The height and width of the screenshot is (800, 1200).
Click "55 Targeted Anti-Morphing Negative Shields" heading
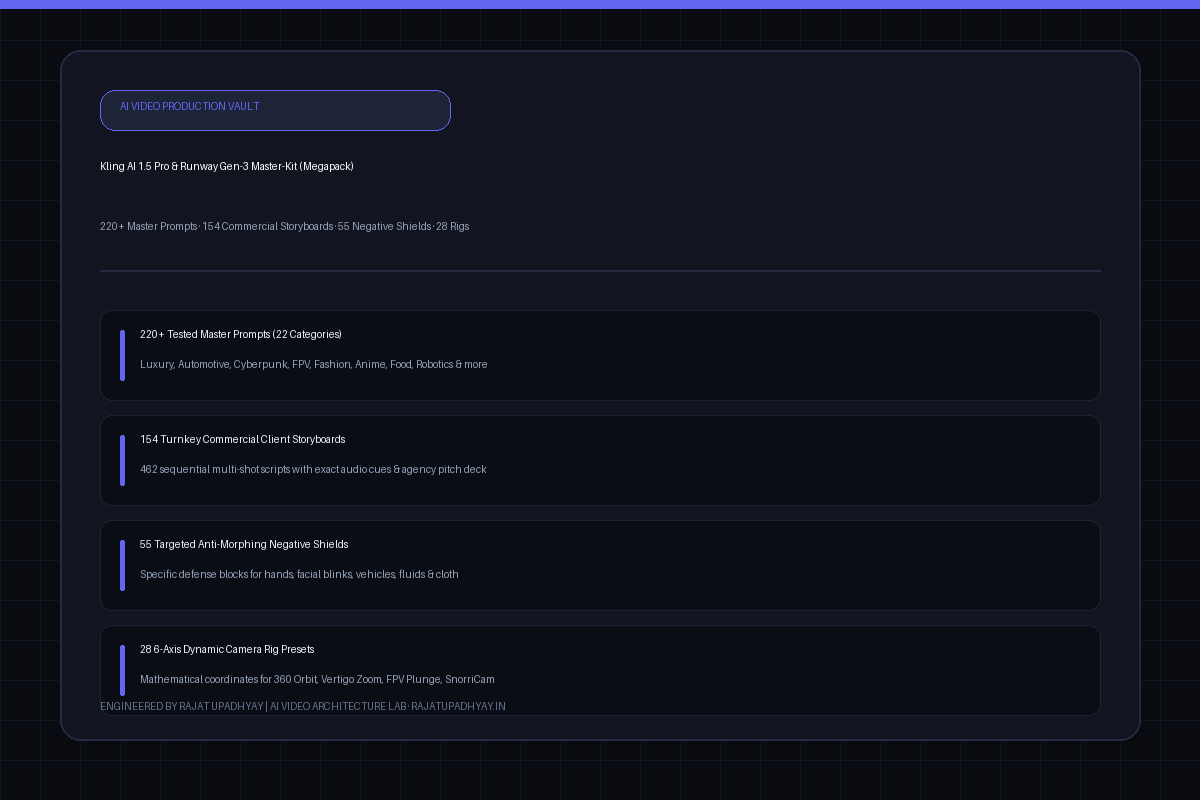pyautogui.click(x=244, y=544)
